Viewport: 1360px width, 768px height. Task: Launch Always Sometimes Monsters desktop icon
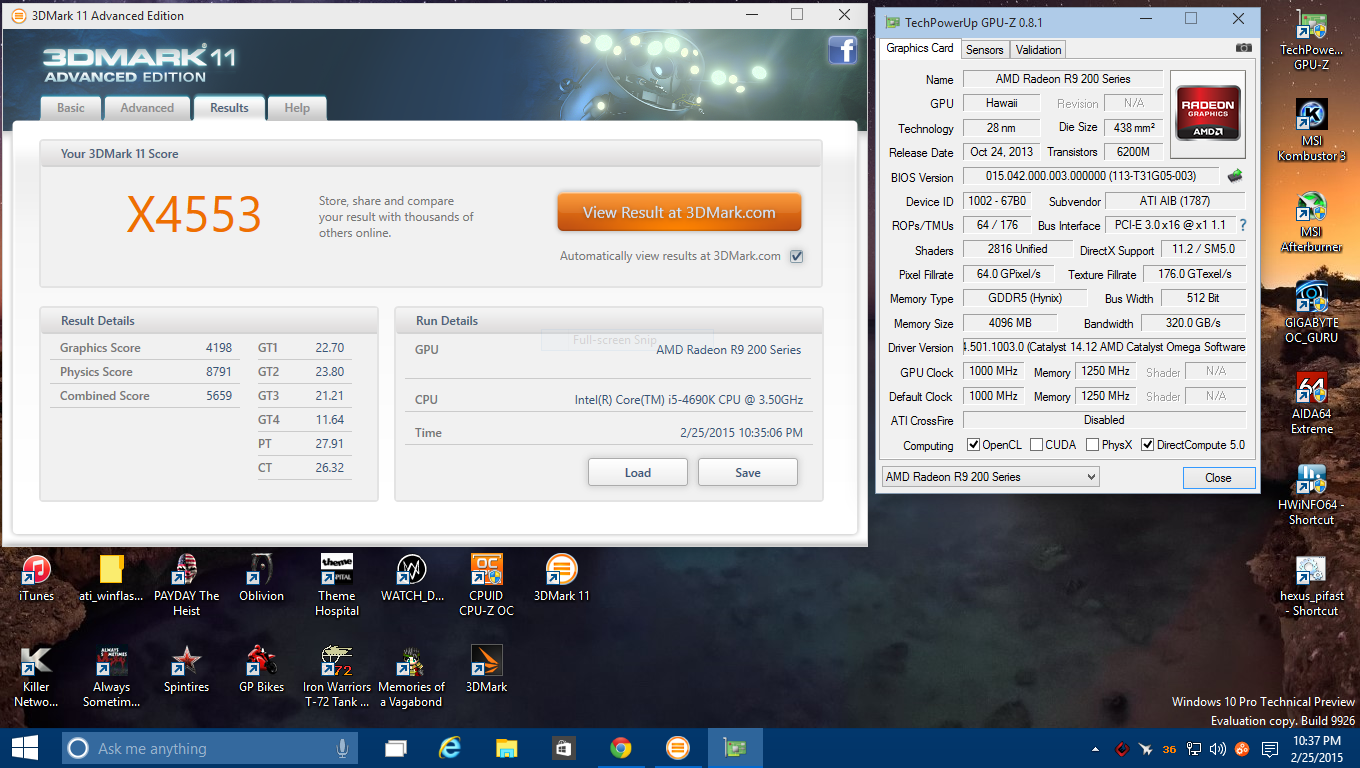111,676
